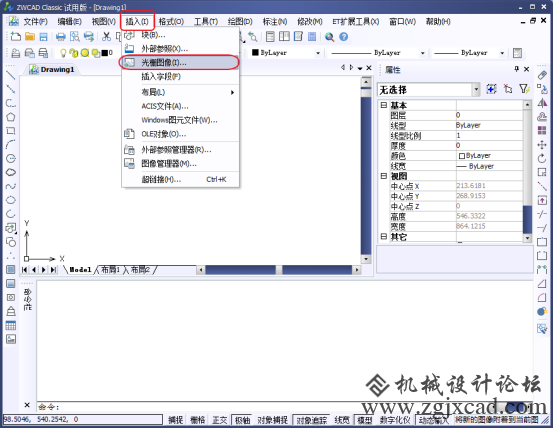Choose OLE对象(O)... menu entry
The width and height of the screenshot is (554, 428).
click(180, 134)
